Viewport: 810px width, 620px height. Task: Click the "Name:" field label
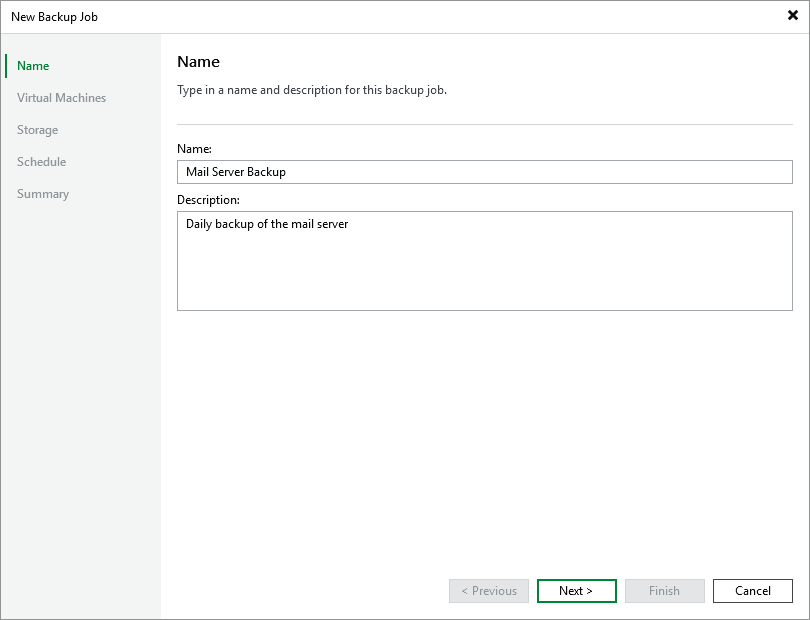pyautogui.click(x=194, y=148)
